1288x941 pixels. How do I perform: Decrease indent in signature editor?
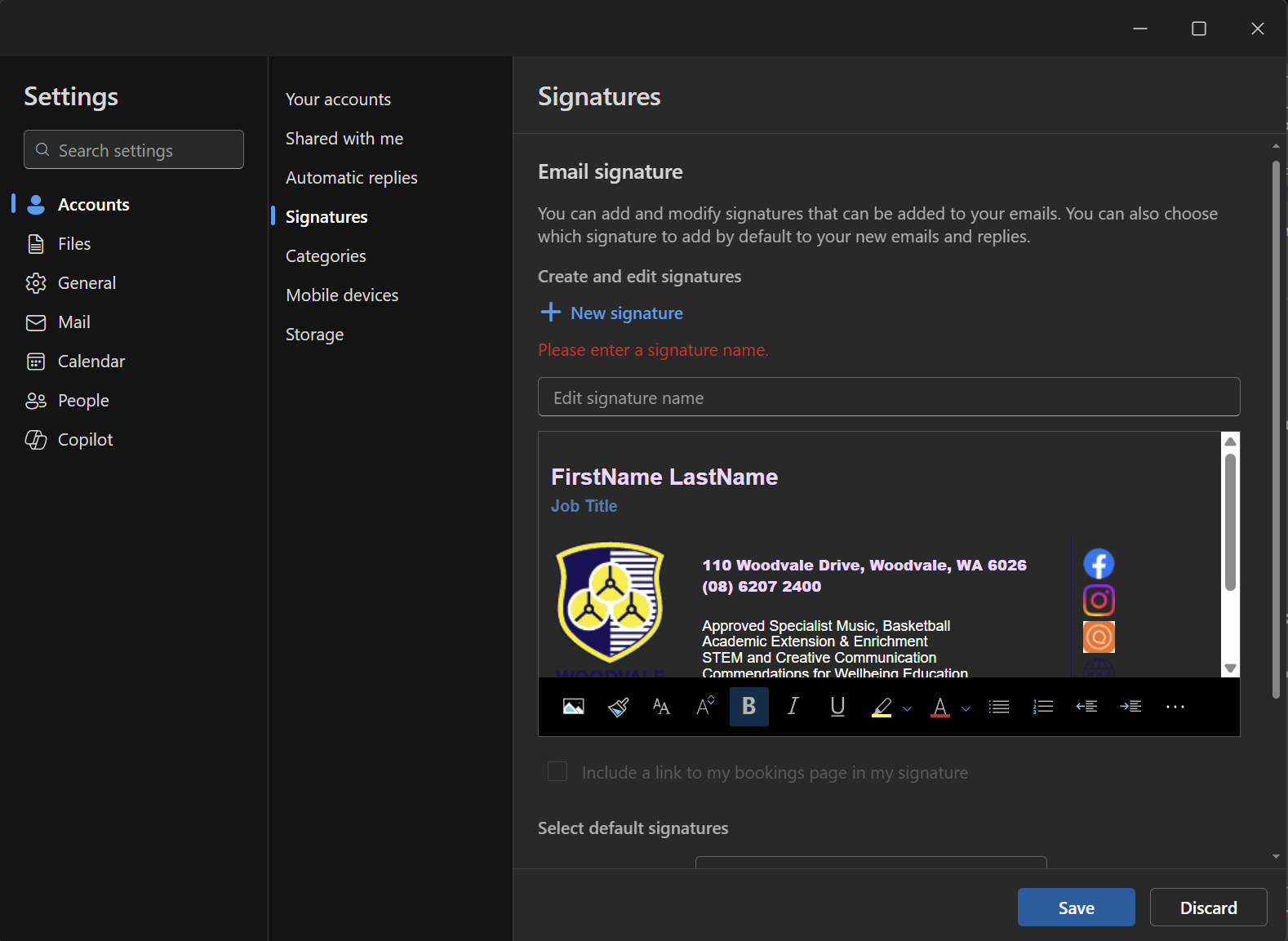click(1086, 707)
